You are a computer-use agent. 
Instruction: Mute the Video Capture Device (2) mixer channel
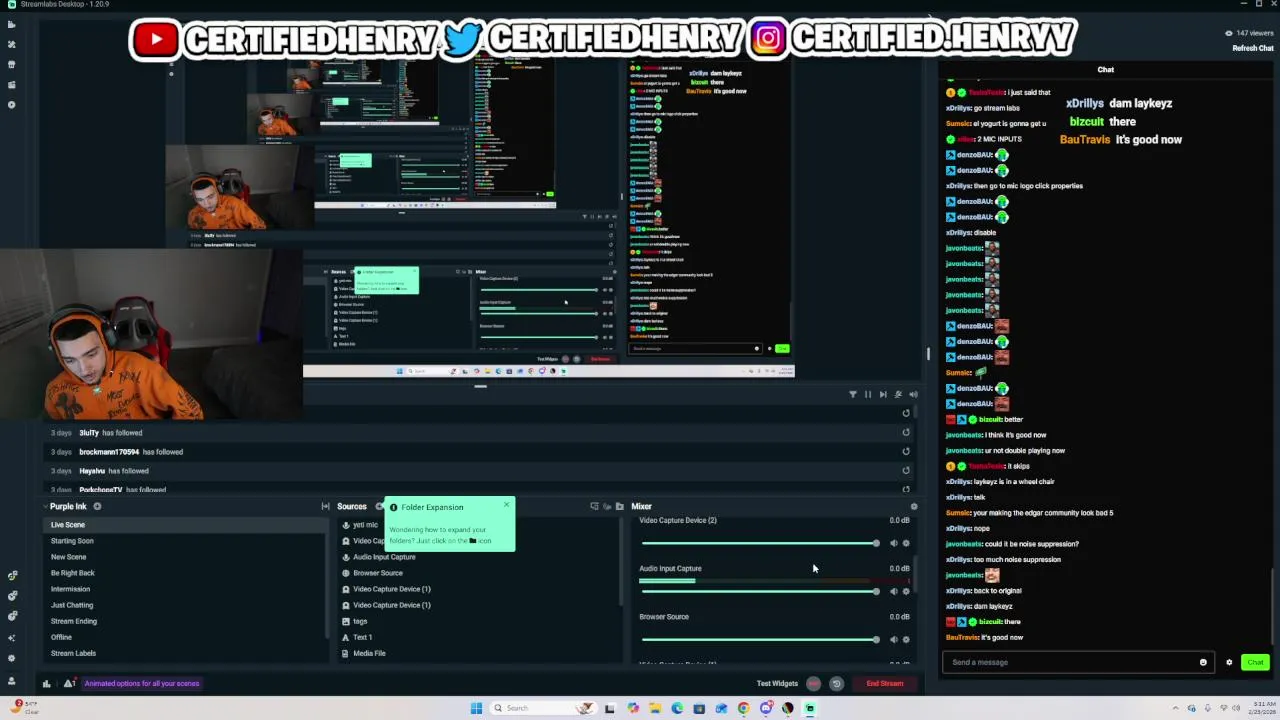(x=894, y=543)
